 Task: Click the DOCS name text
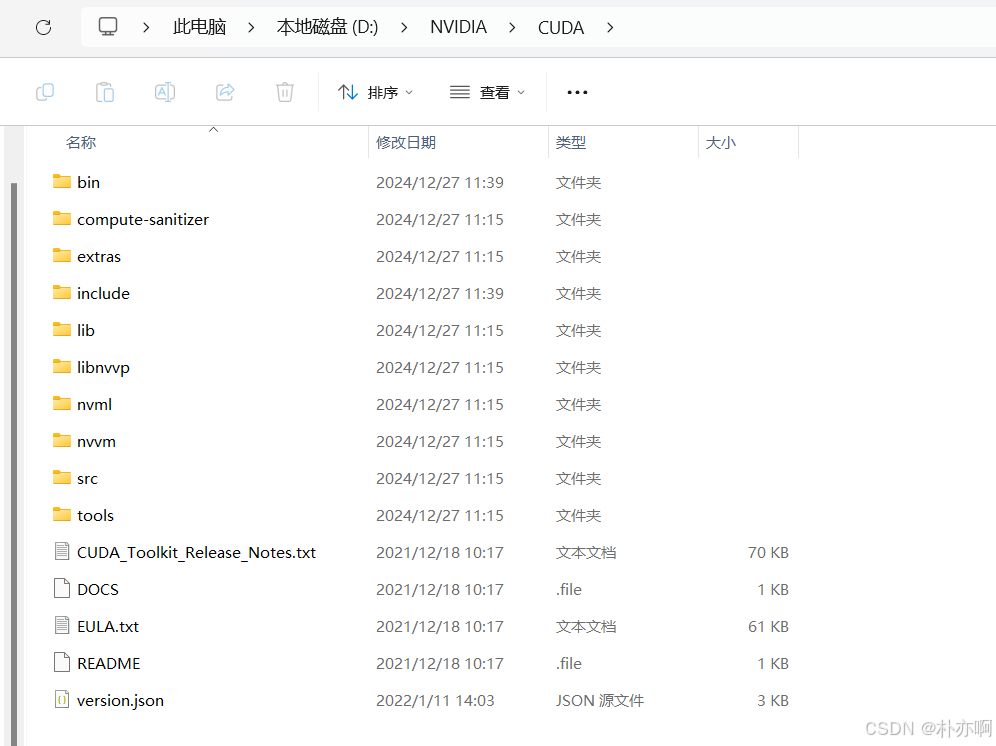tap(98, 590)
